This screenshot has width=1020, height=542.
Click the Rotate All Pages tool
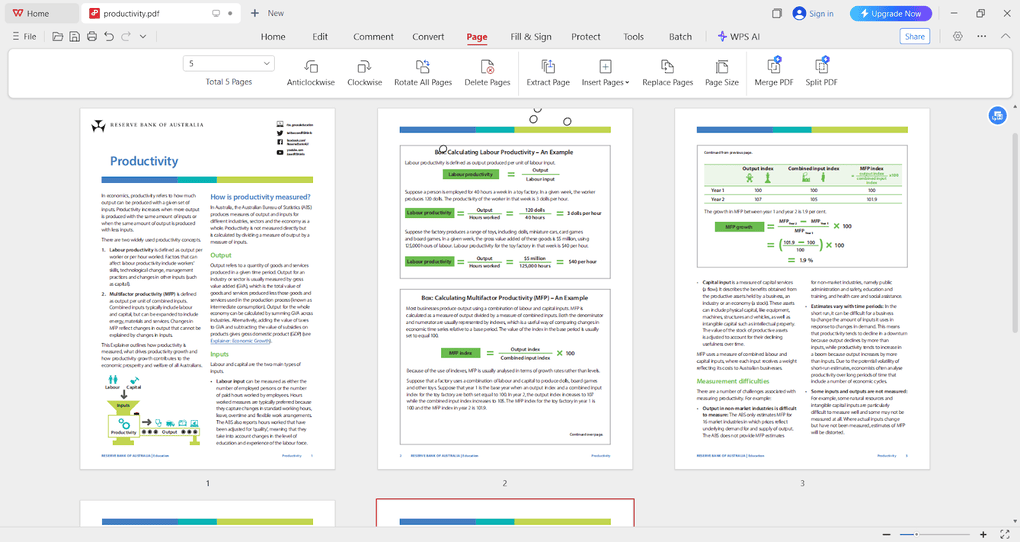pos(422,72)
